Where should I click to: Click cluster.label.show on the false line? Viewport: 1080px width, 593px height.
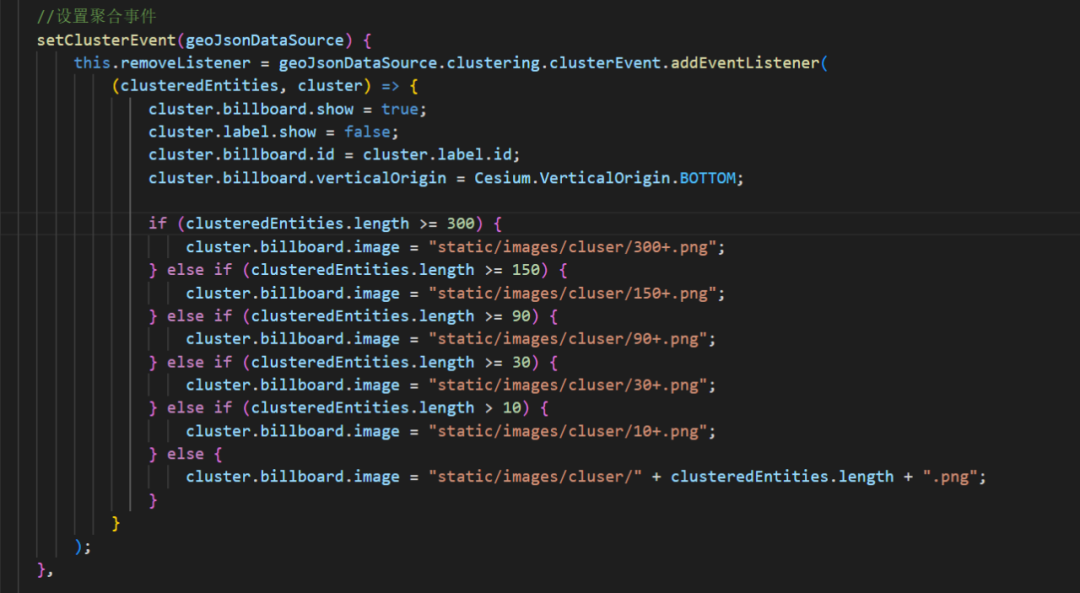232,132
